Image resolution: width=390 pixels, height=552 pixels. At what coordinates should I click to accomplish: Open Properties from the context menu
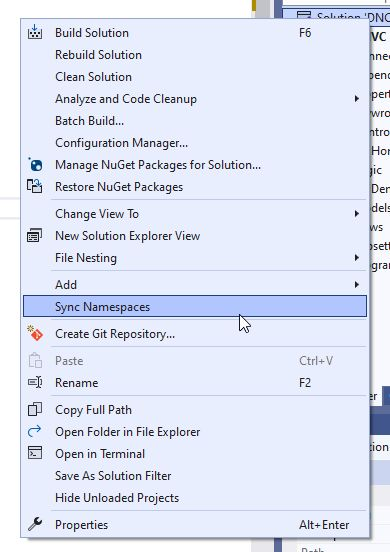pyautogui.click(x=195, y=525)
